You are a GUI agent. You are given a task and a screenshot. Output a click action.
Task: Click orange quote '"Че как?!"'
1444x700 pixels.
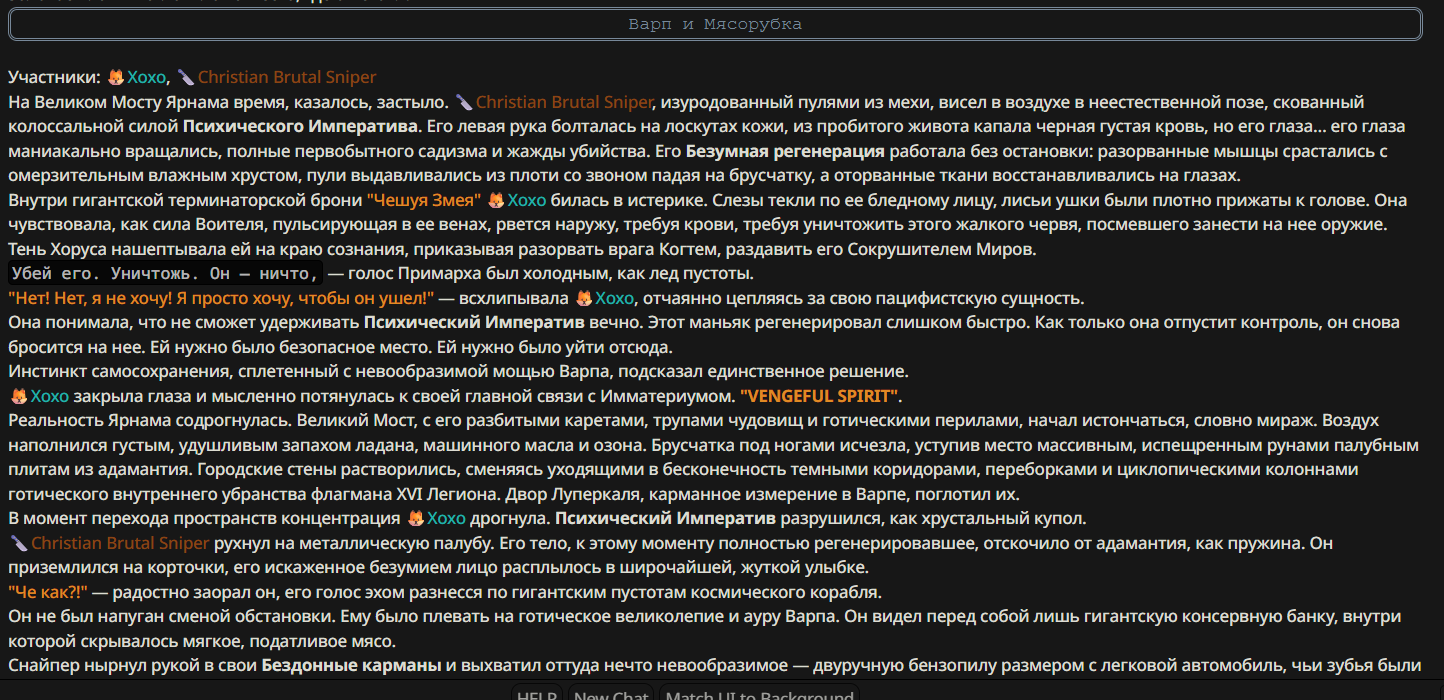click(48, 592)
